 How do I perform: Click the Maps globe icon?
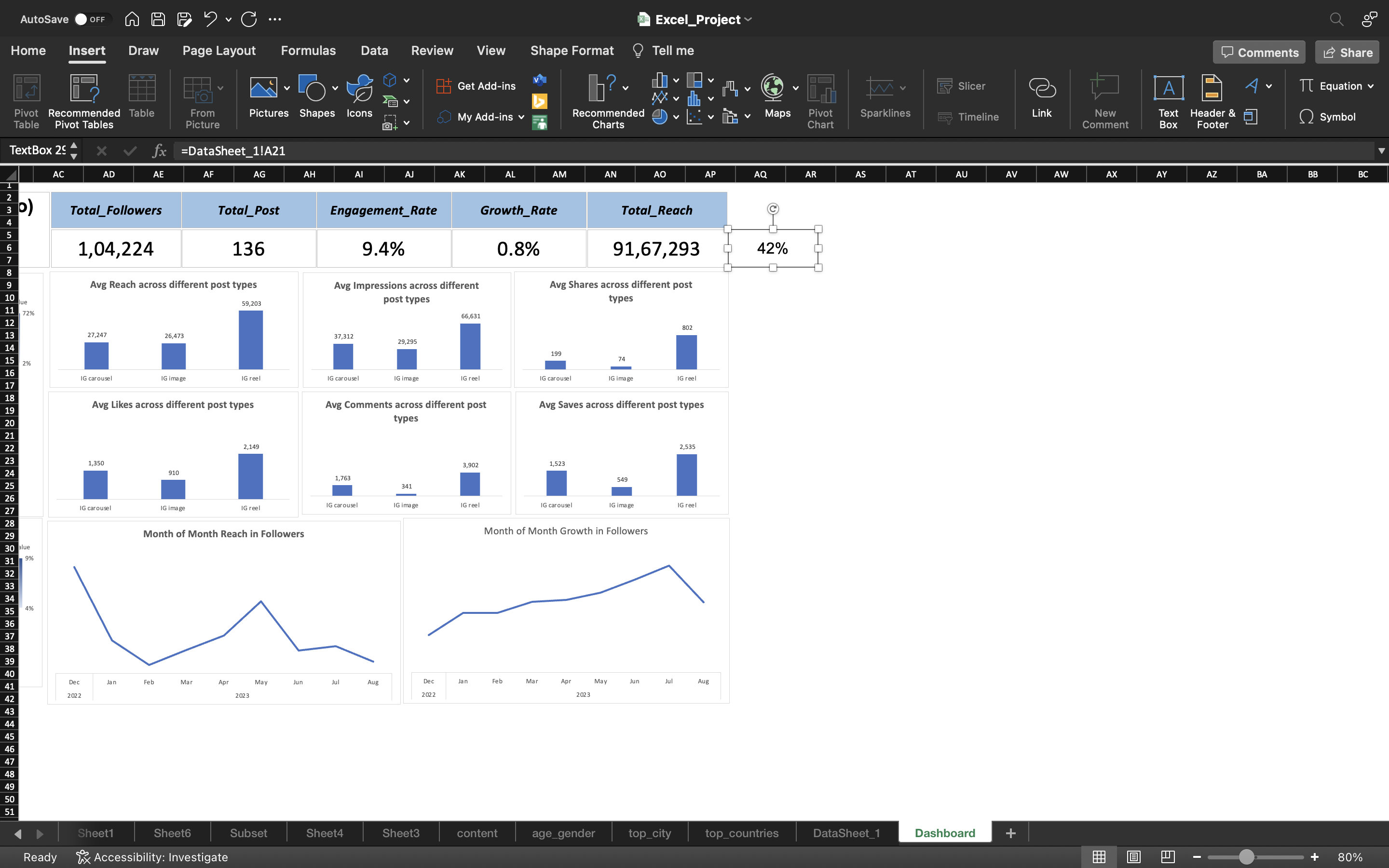773,87
